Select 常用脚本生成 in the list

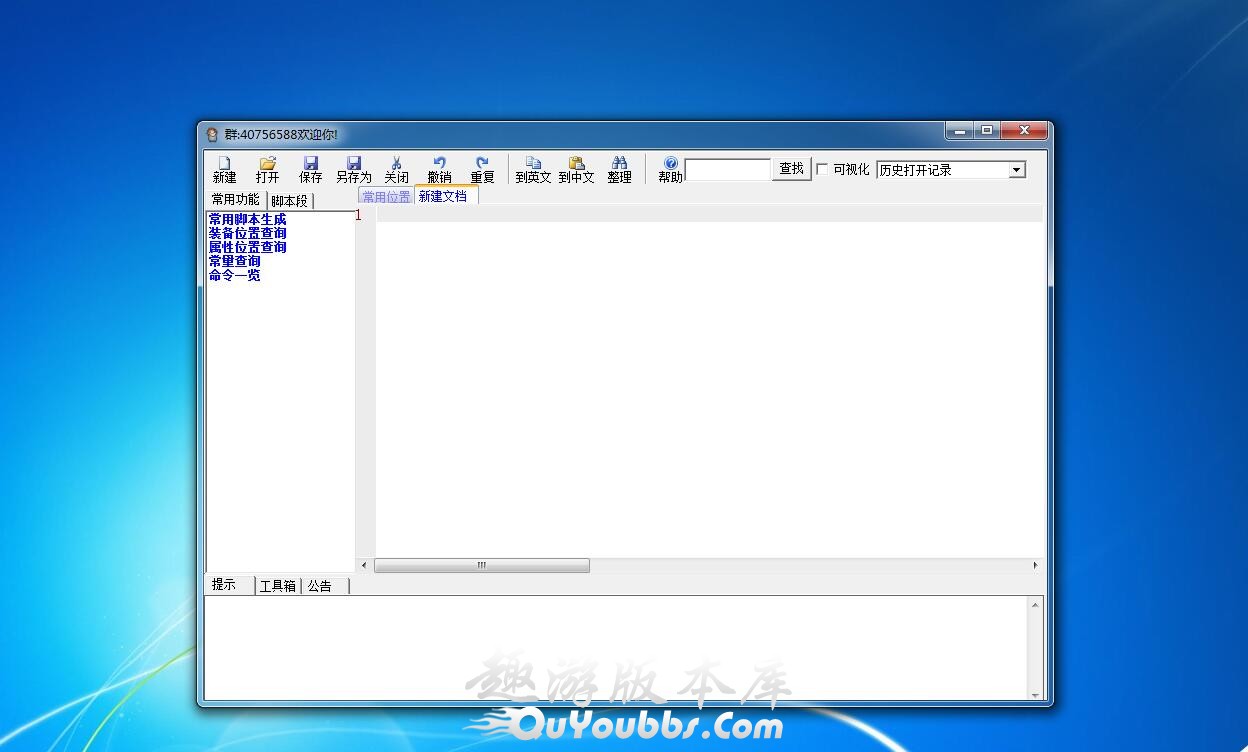[247, 219]
